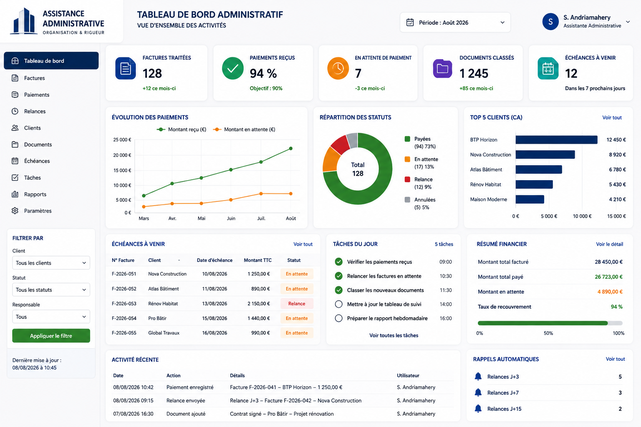
Task: Open the Paramètres gear icon
Action: pyautogui.click(x=15, y=211)
